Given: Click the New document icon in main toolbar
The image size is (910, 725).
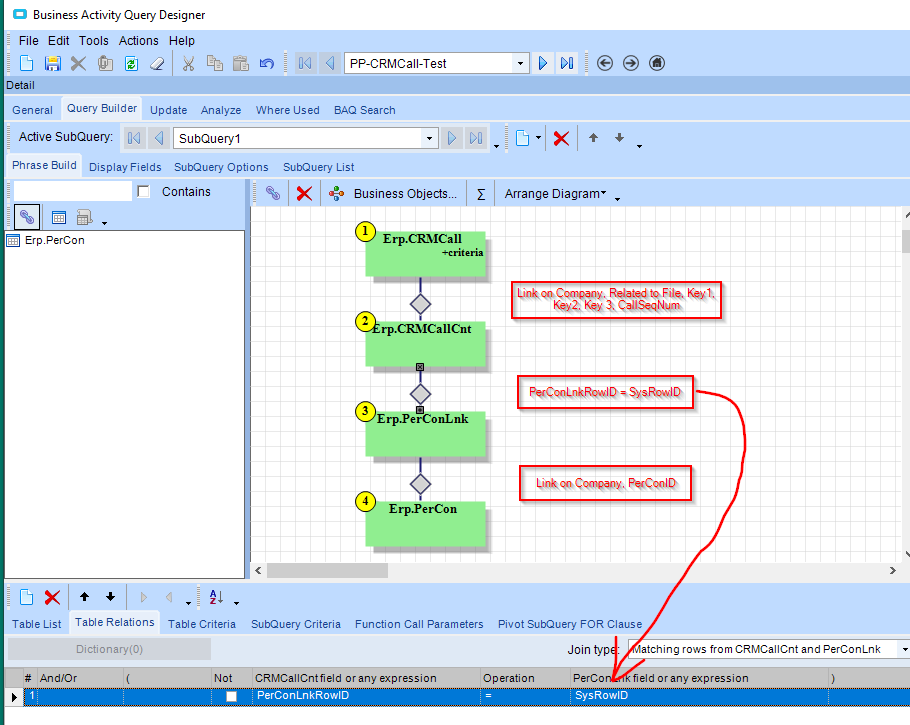Looking at the screenshot, I should coord(26,63).
